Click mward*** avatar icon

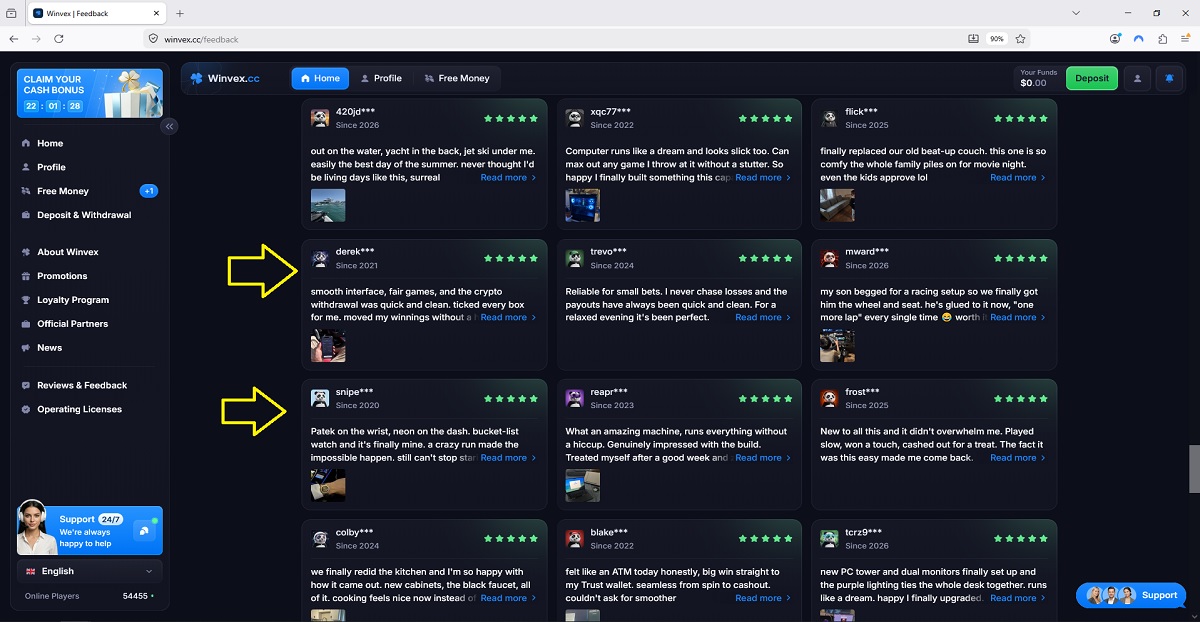[x=830, y=259]
